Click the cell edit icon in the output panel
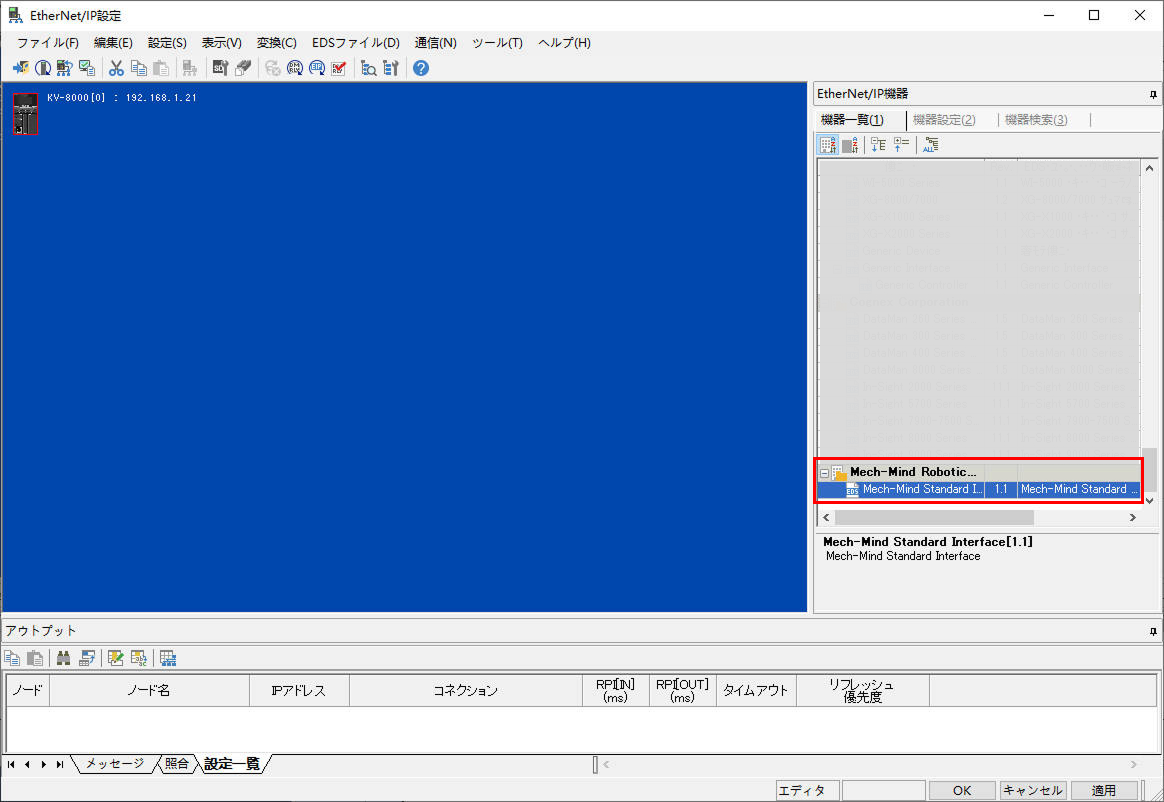Image resolution: width=1164 pixels, height=802 pixels. point(115,658)
